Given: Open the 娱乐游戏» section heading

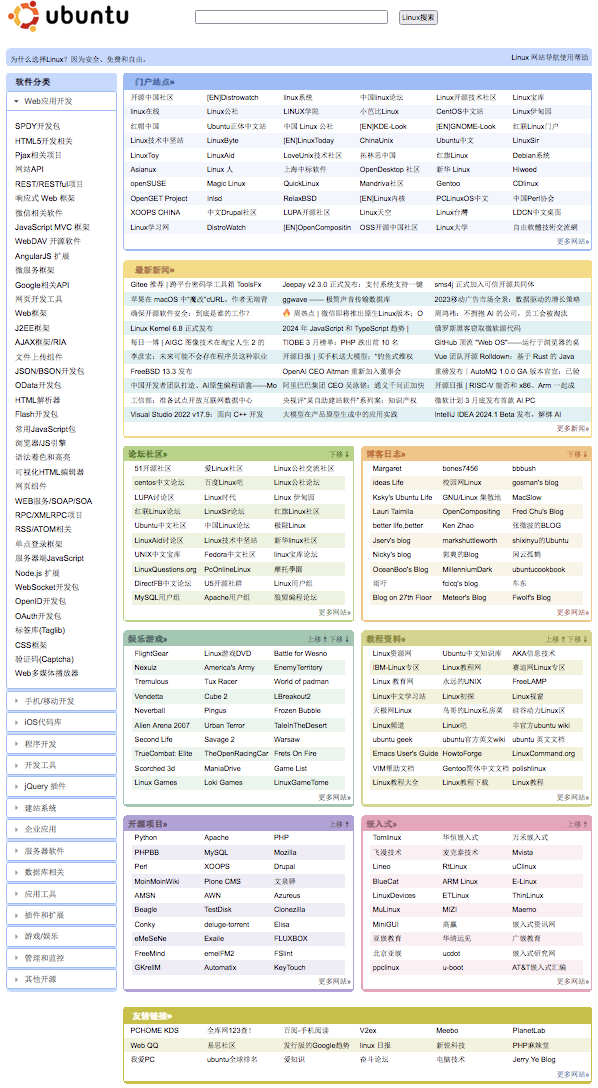Looking at the screenshot, I should 148,638.
